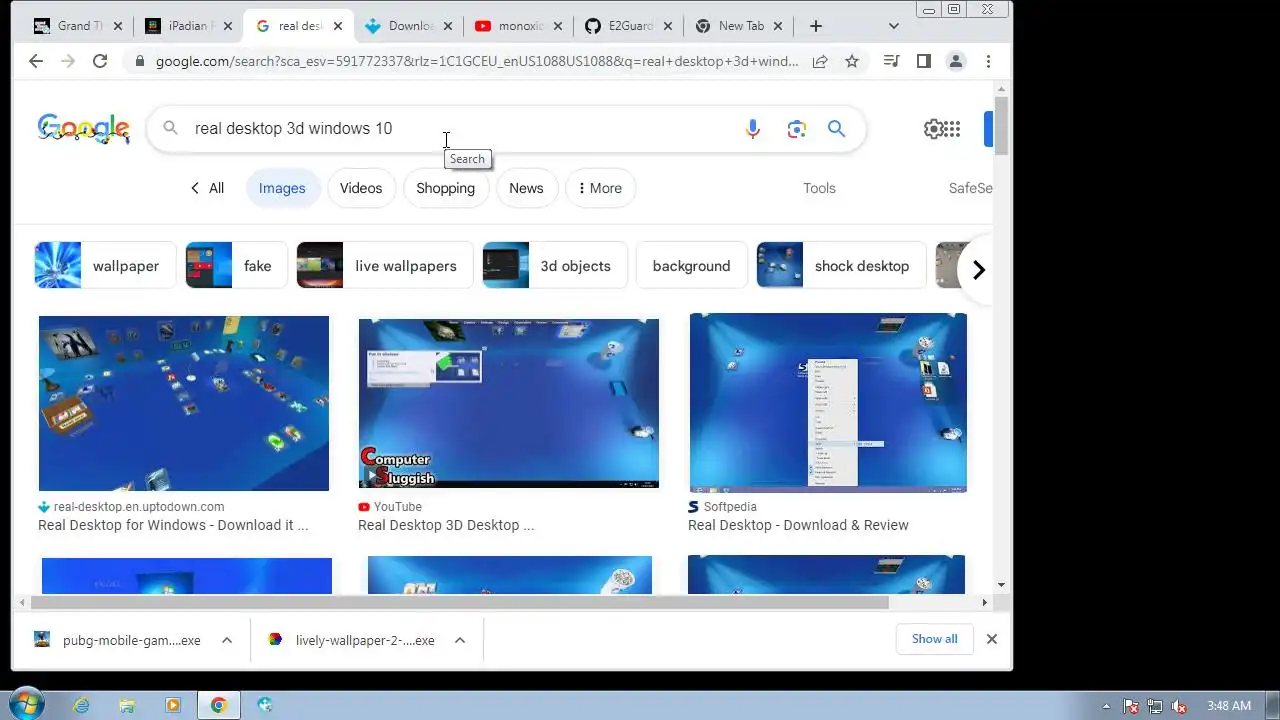Open options arrow for lively-wallpaper download
Image resolution: width=1280 pixels, height=720 pixels.
click(460, 640)
